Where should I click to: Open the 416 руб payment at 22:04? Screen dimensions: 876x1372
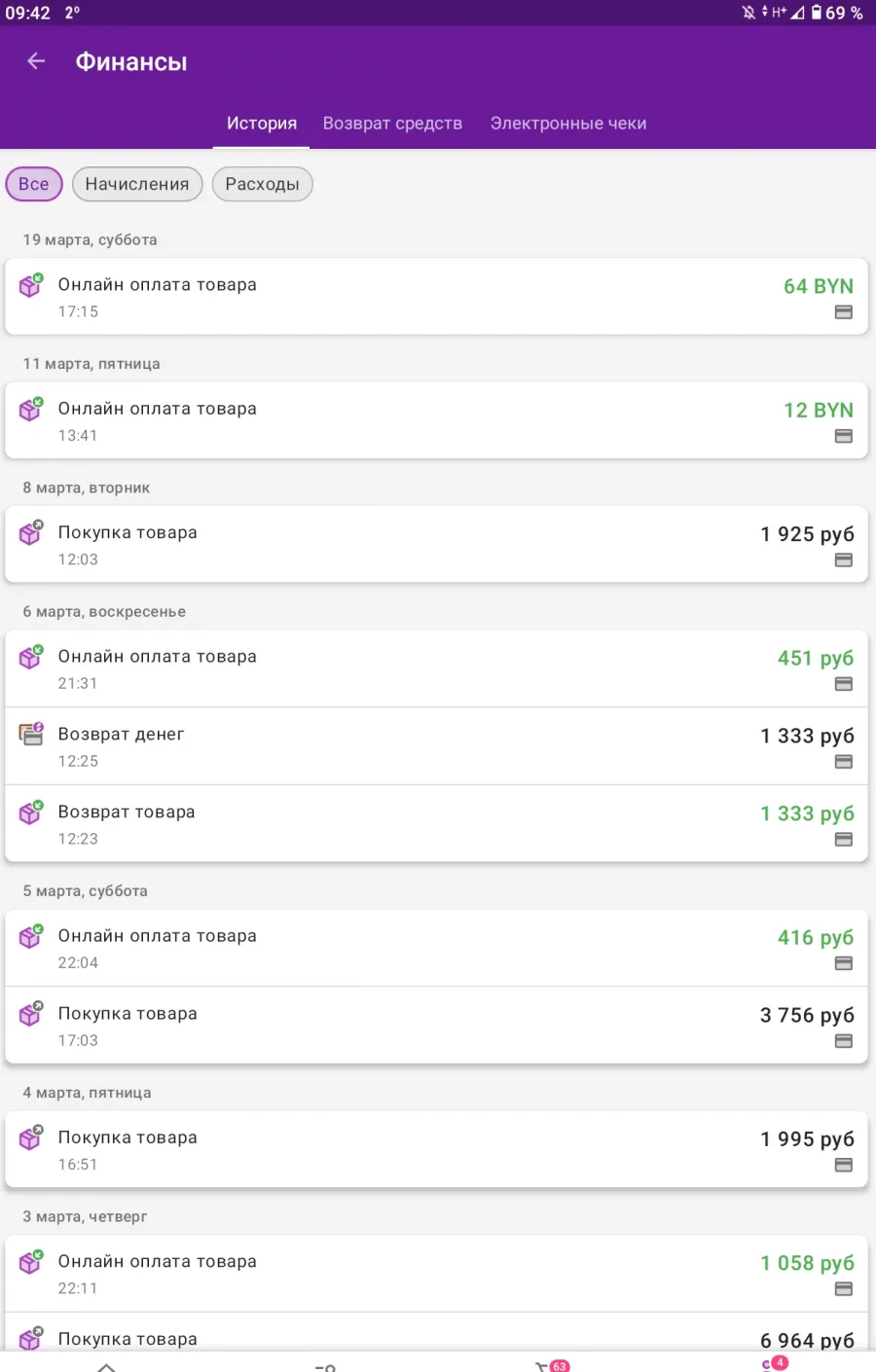[436, 949]
